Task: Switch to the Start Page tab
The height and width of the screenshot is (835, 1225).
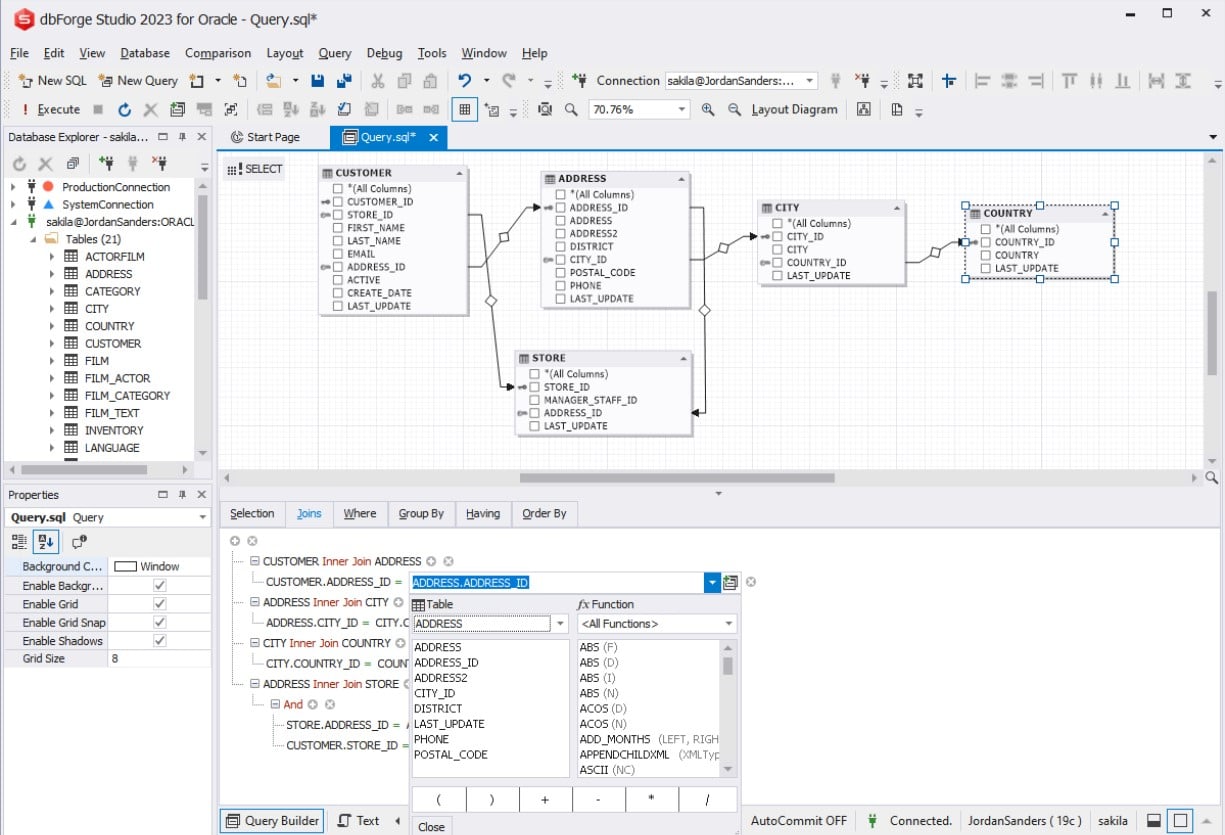Action: tap(264, 137)
